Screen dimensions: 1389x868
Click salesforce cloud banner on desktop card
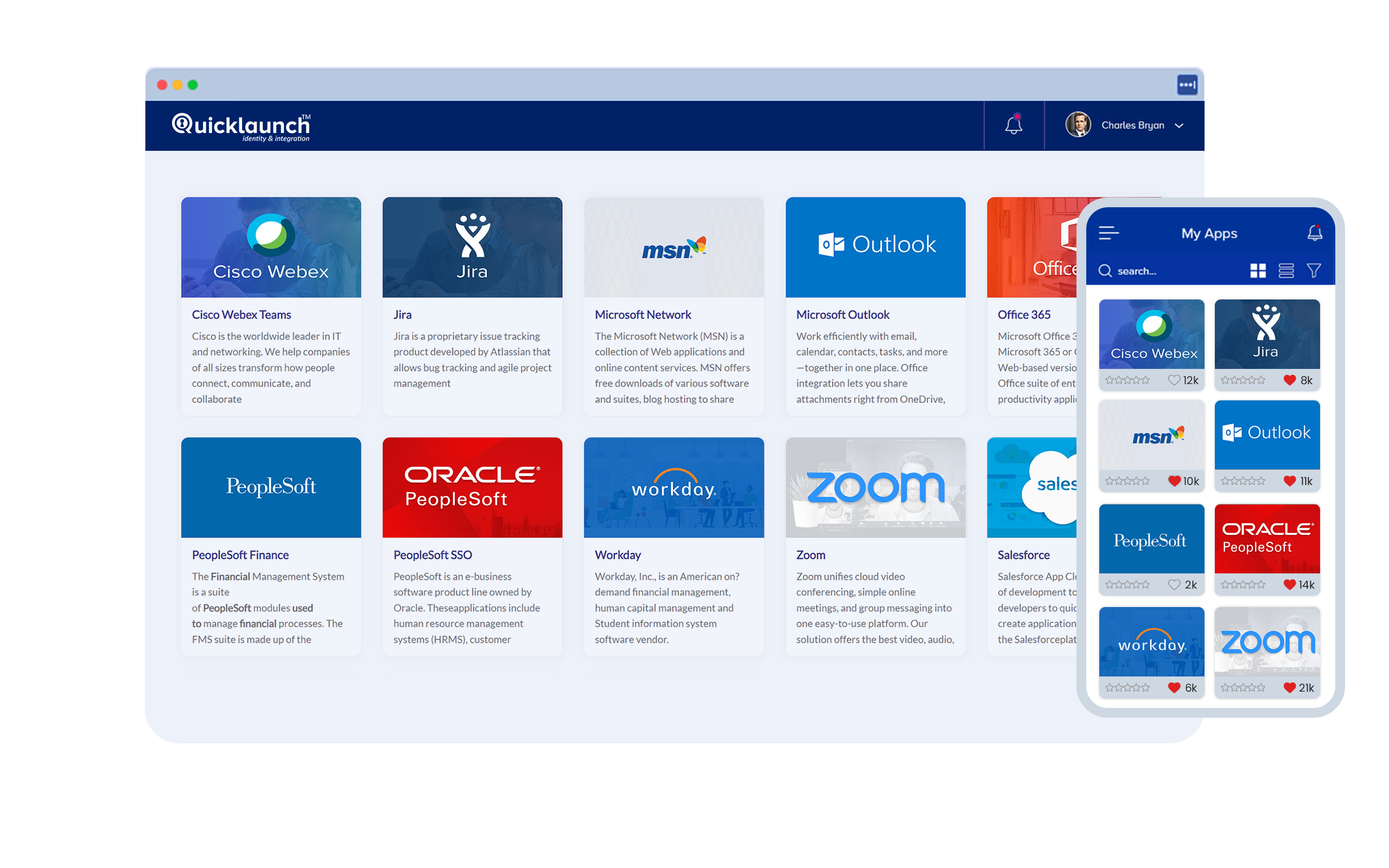coord(1032,487)
